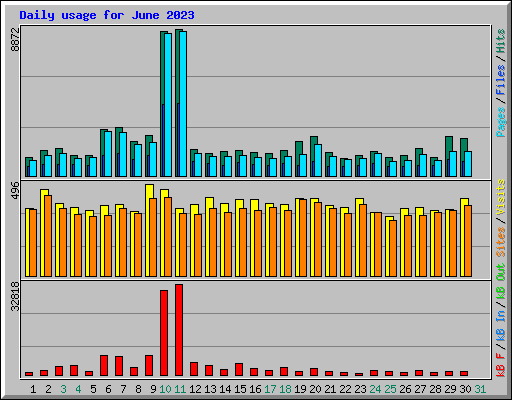The width and height of the screenshot is (512, 400).
Task: Click the day 4 red kB bar
Action: point(74,370)
